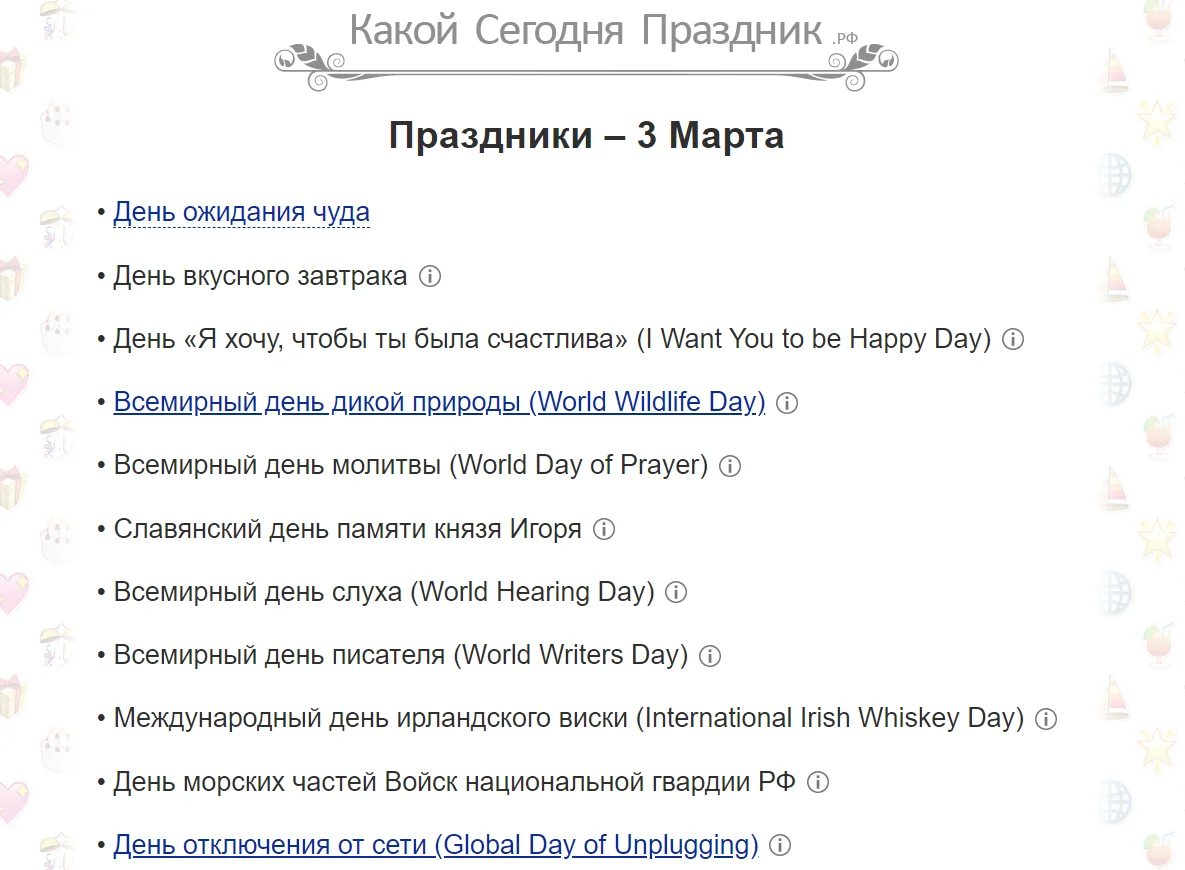Click the globe decoration on the right side
This screenshot has width=1185, height=870.
coord(1113,176)
